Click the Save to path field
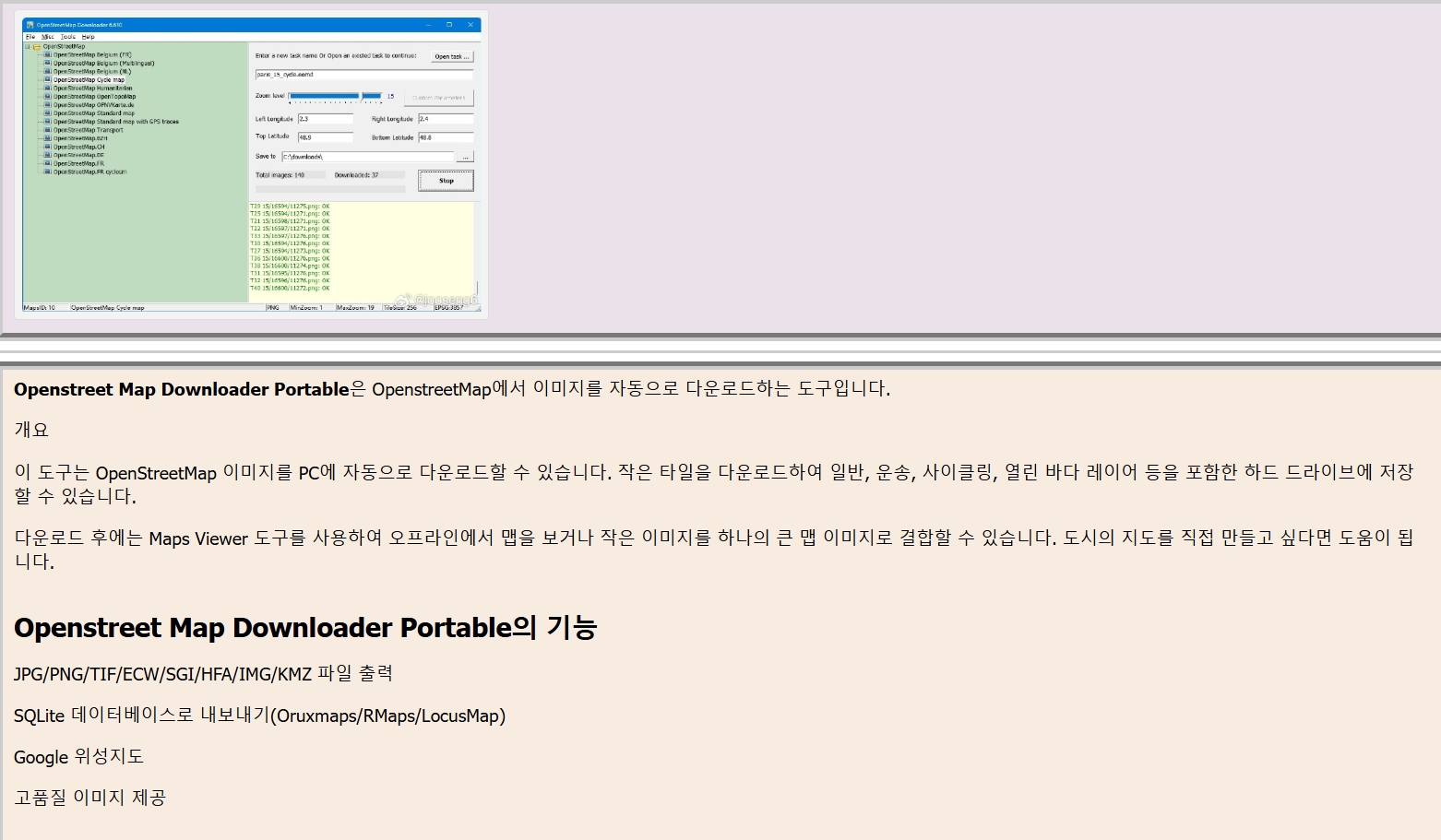The width and height of the screenshot is (1441, 840). [368, 157]
